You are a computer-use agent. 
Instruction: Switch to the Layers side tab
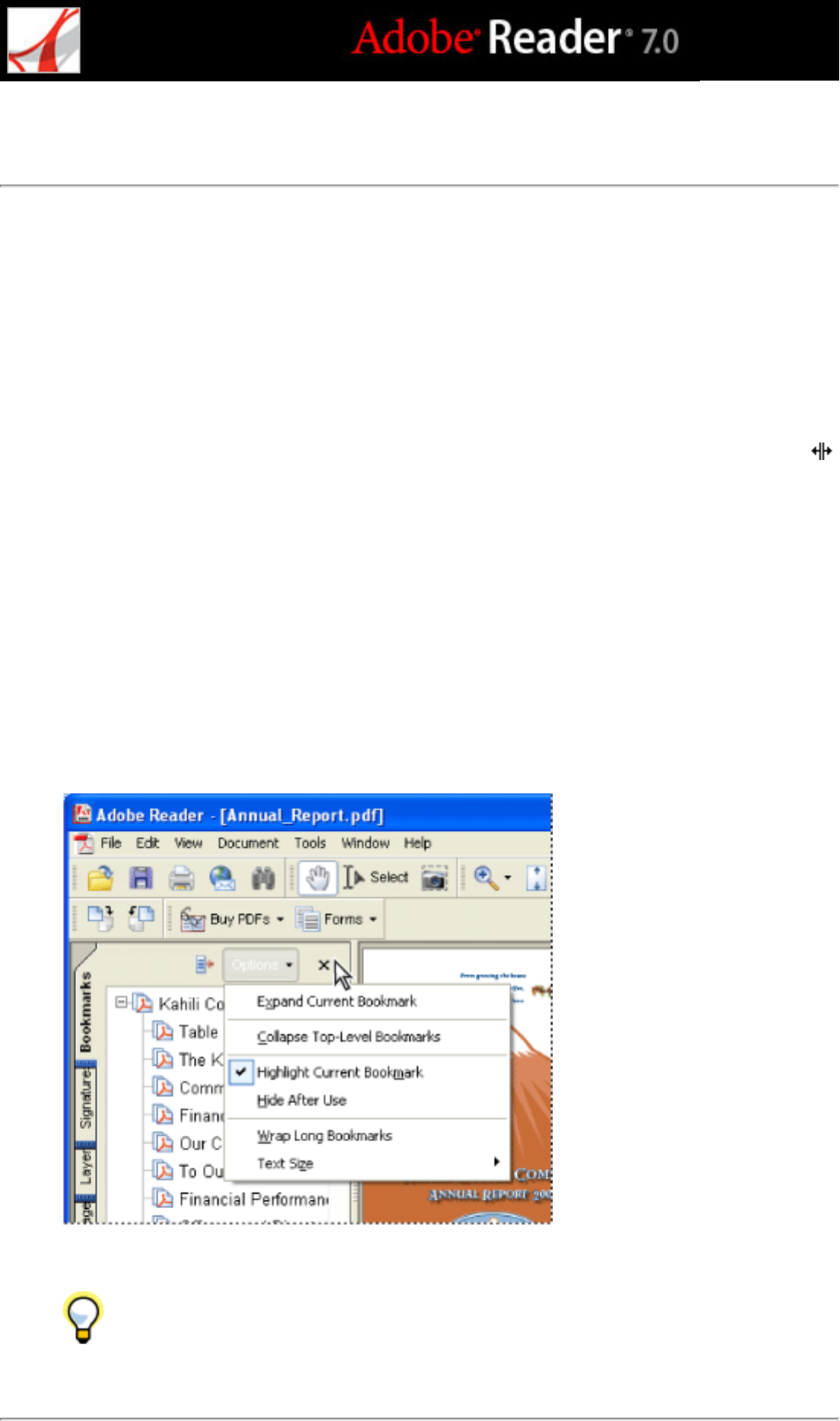[x=86, y=1167]
